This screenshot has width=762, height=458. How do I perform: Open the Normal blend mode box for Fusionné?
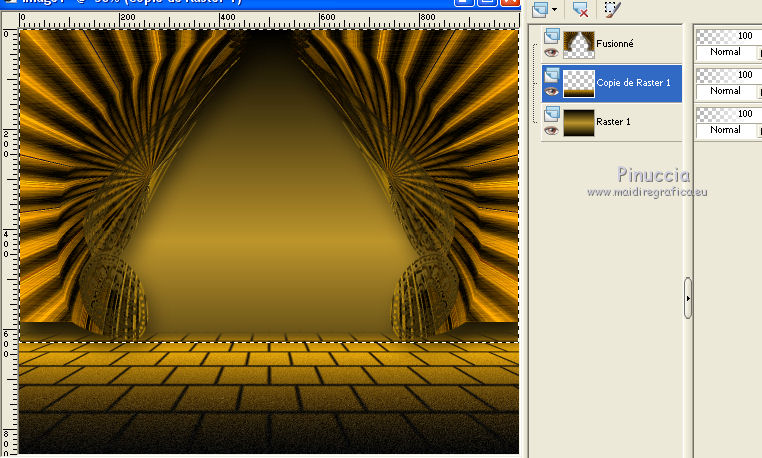coord(727,52)
